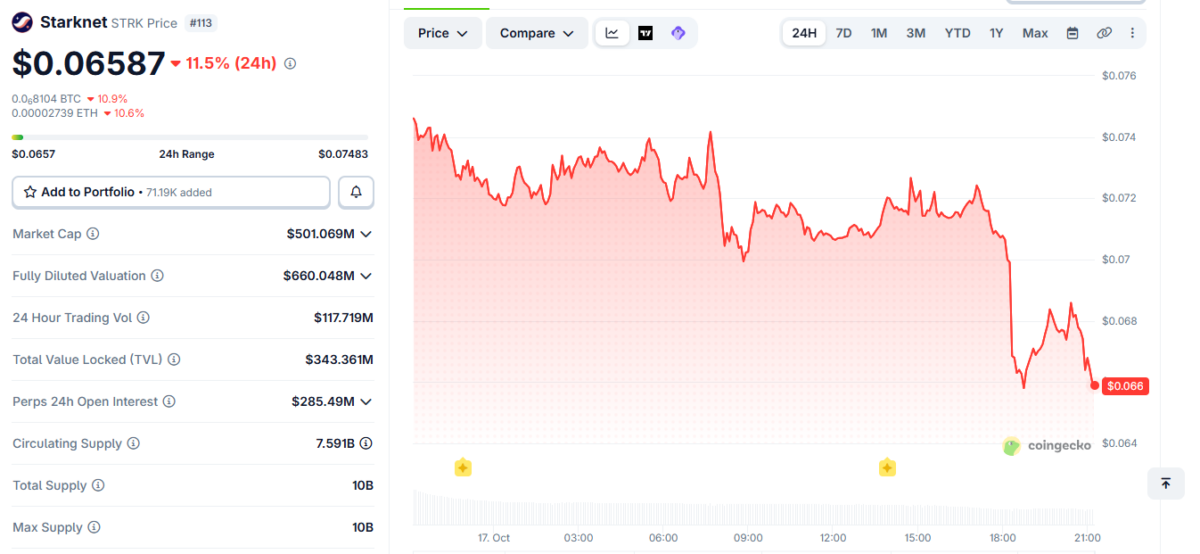
Task: Click the yellow event marker near 15:00
Action: click(x=887, y=467)
